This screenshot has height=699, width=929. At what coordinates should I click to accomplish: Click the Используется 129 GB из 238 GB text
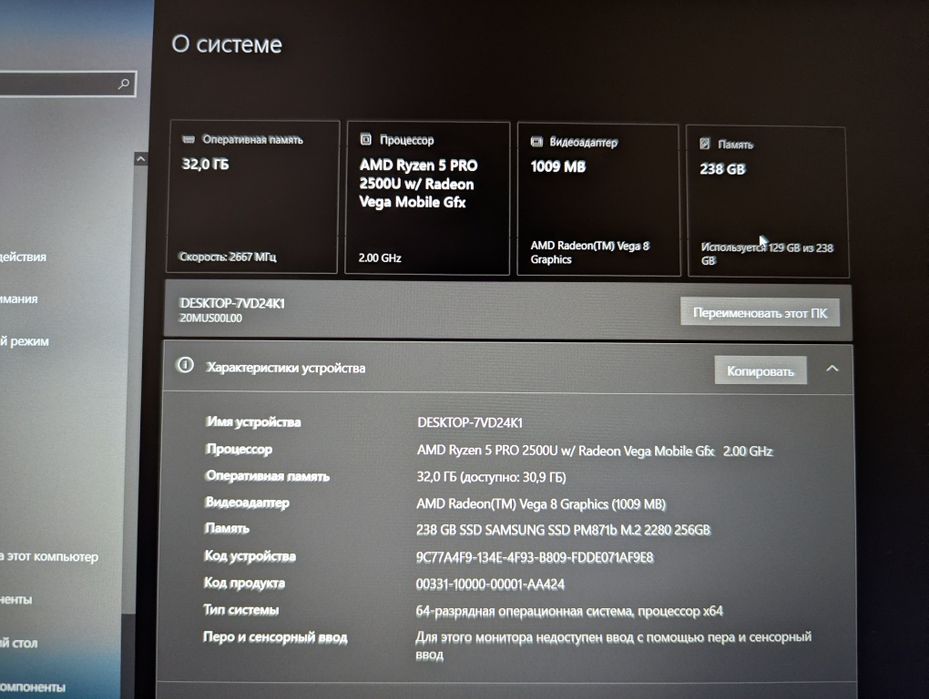767,254
